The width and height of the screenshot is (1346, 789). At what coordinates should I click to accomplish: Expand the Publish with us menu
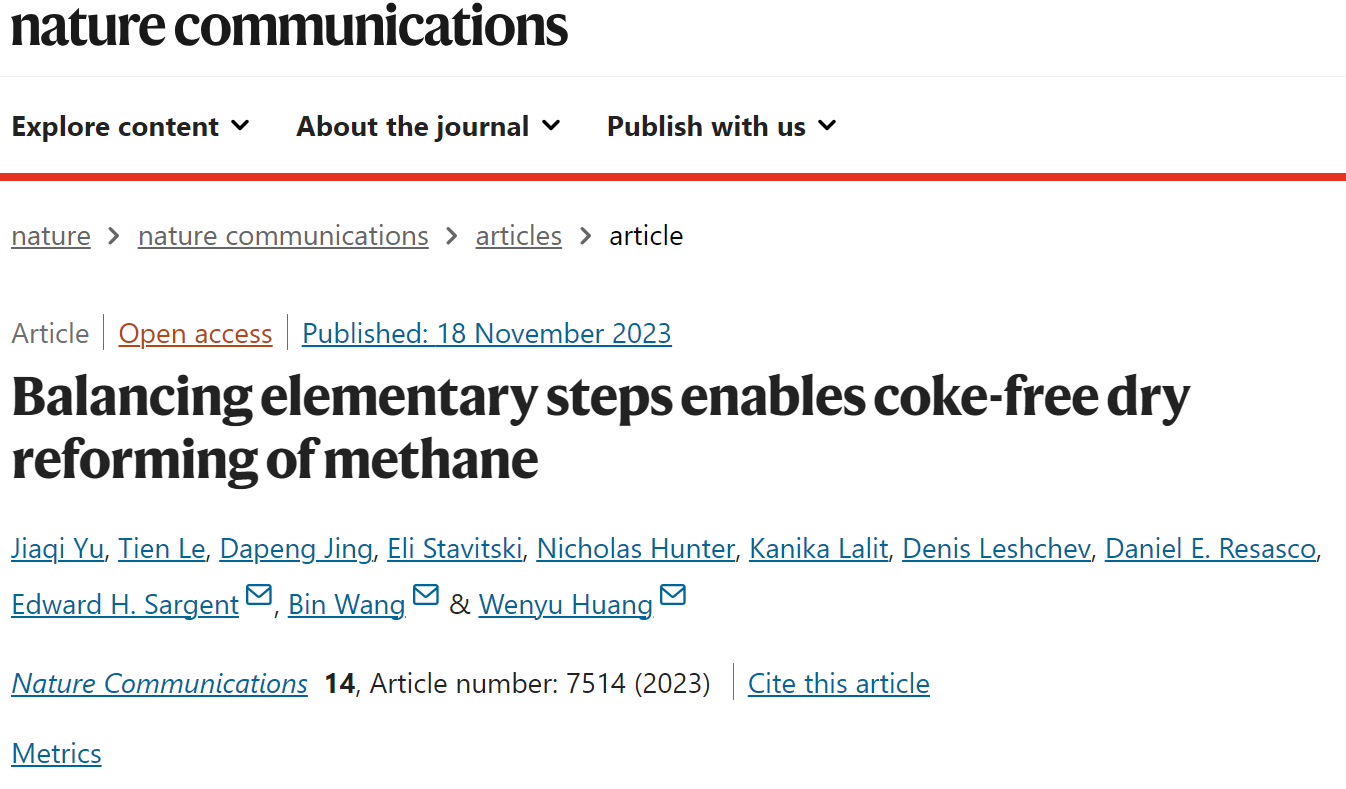coord(721,127)
